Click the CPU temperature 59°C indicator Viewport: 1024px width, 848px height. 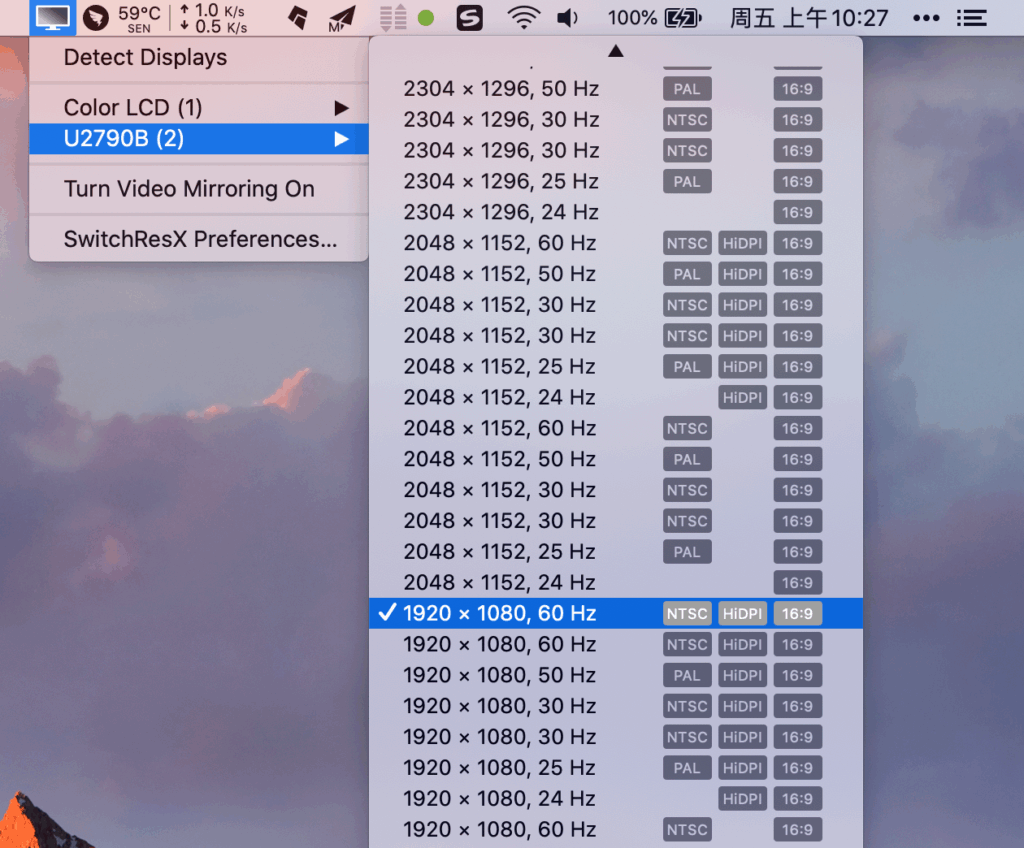138,17
